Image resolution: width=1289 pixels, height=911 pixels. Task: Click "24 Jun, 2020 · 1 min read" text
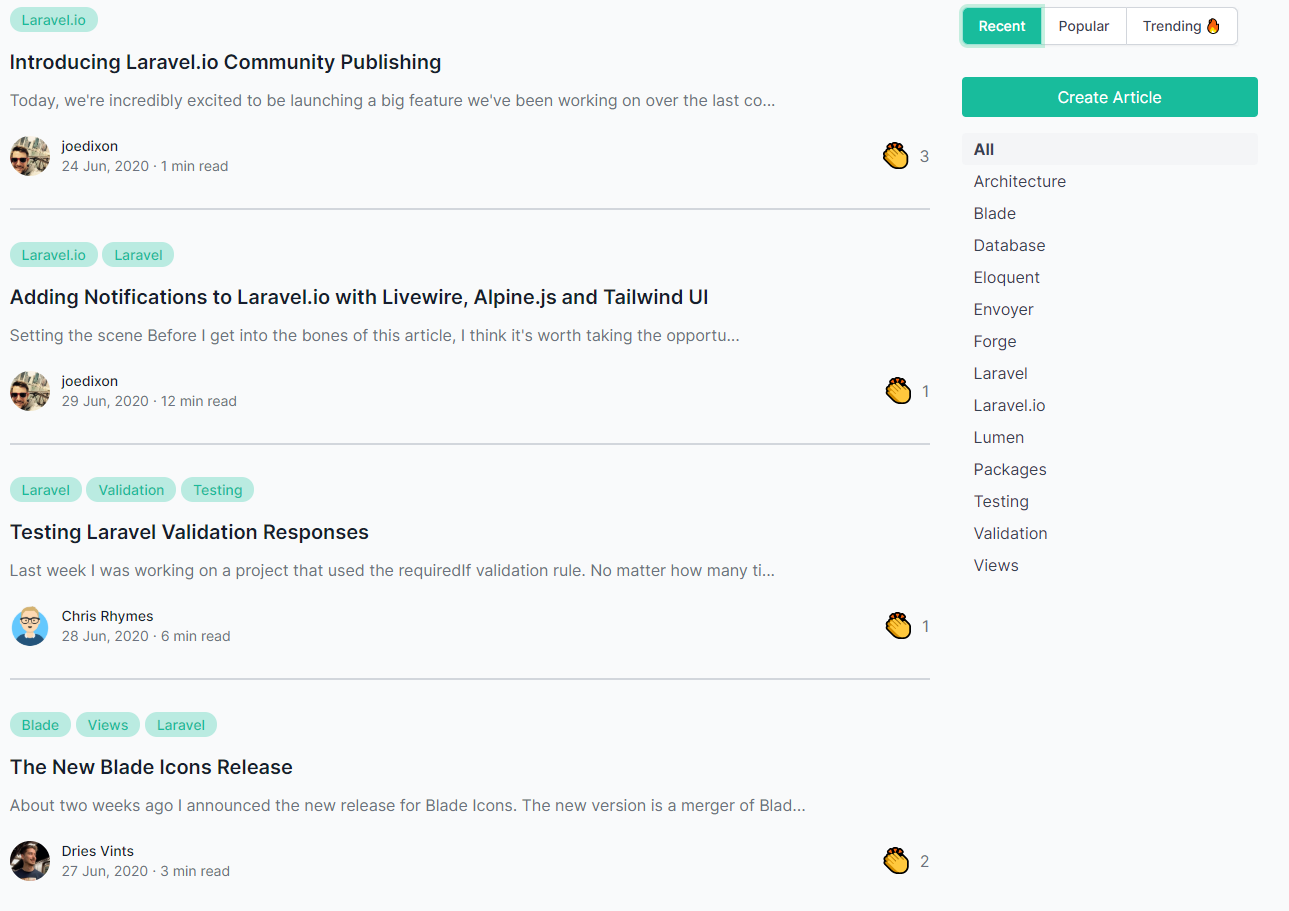coord(145,166)
